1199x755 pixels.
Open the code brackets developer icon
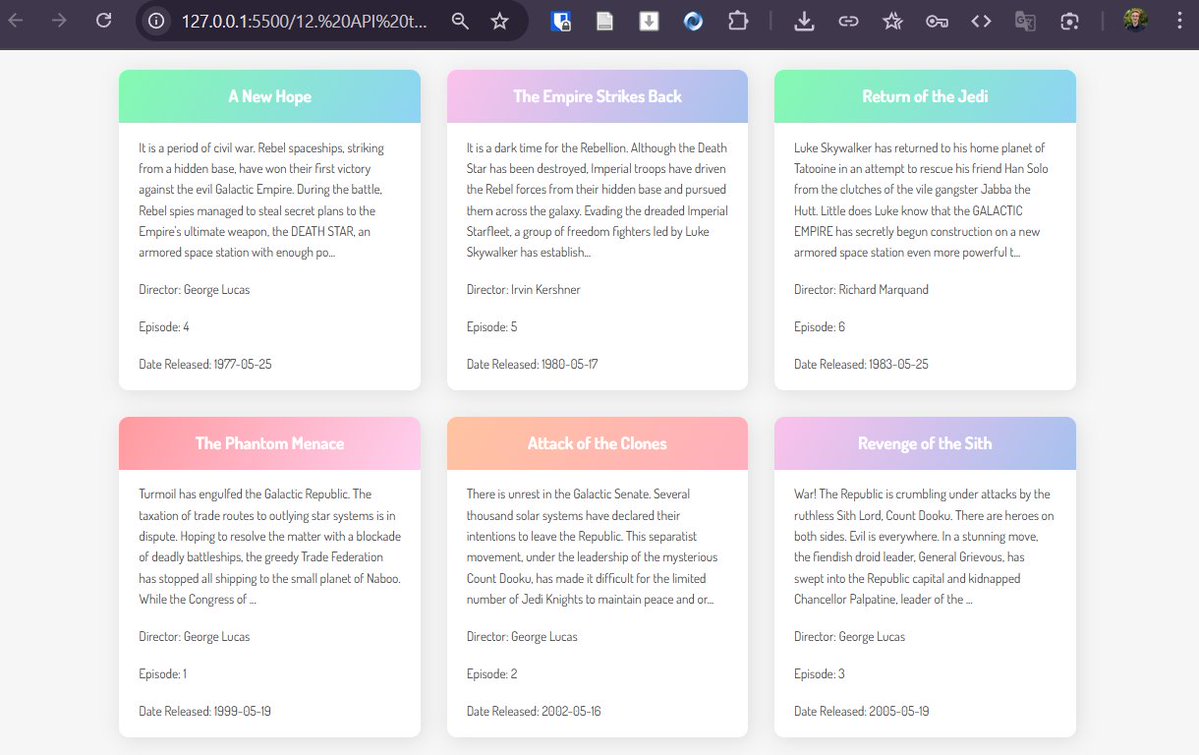pyautogui.click(x=981, y=21)
